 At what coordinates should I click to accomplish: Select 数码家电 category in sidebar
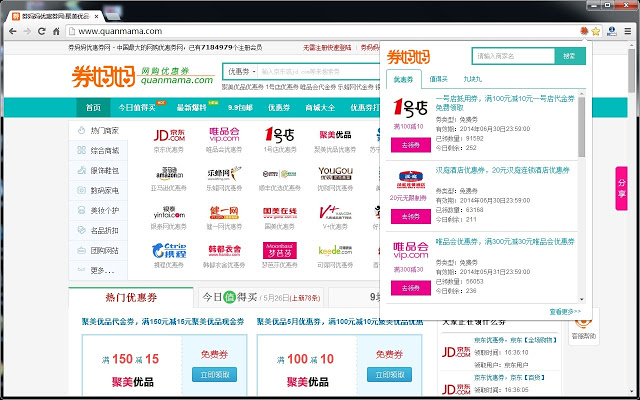click(x=104, y=190)
